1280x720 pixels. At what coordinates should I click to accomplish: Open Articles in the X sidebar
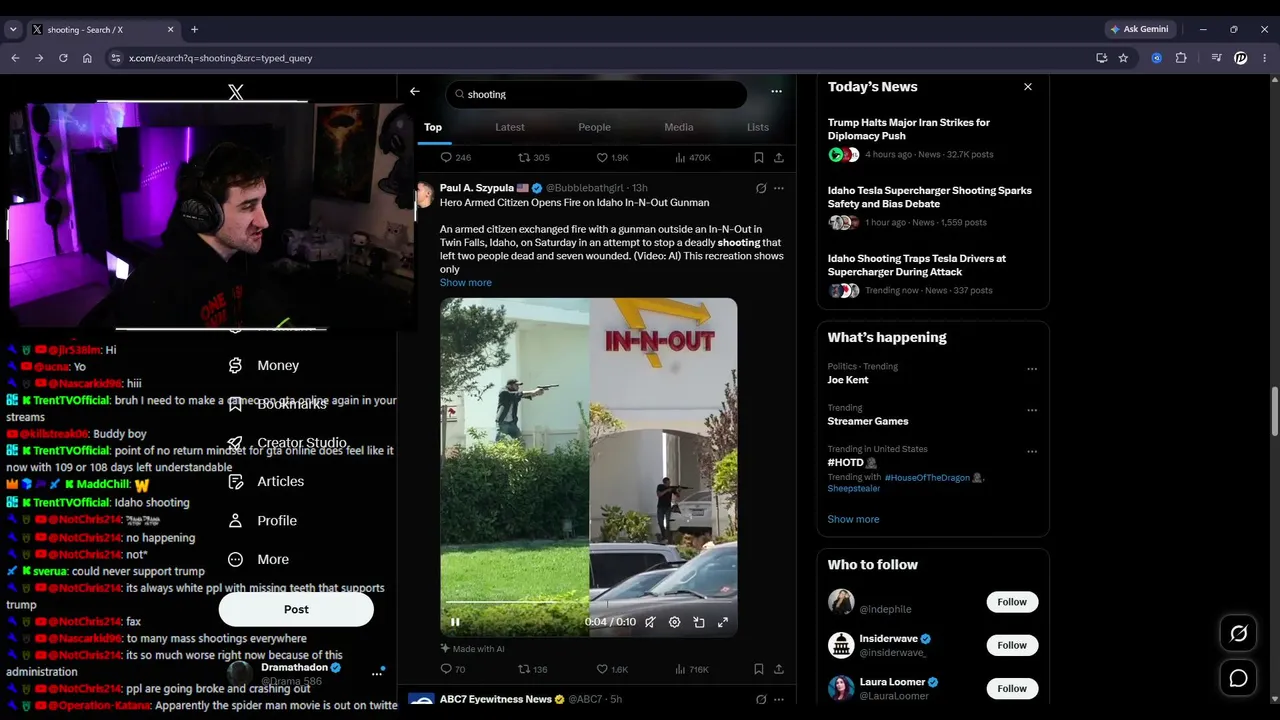pyautogui.click(x=266, y=481)
